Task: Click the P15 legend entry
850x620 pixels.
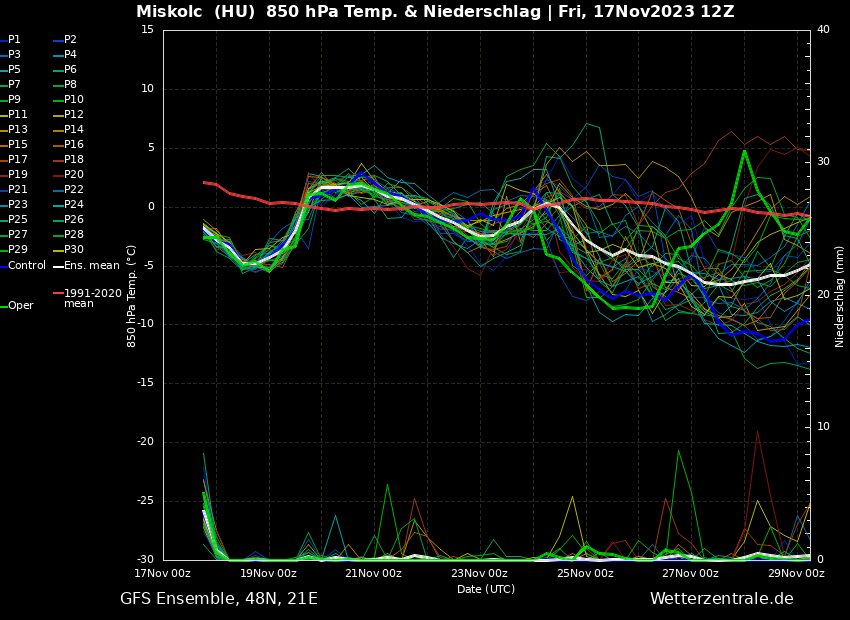Action: tap(17, 145)
